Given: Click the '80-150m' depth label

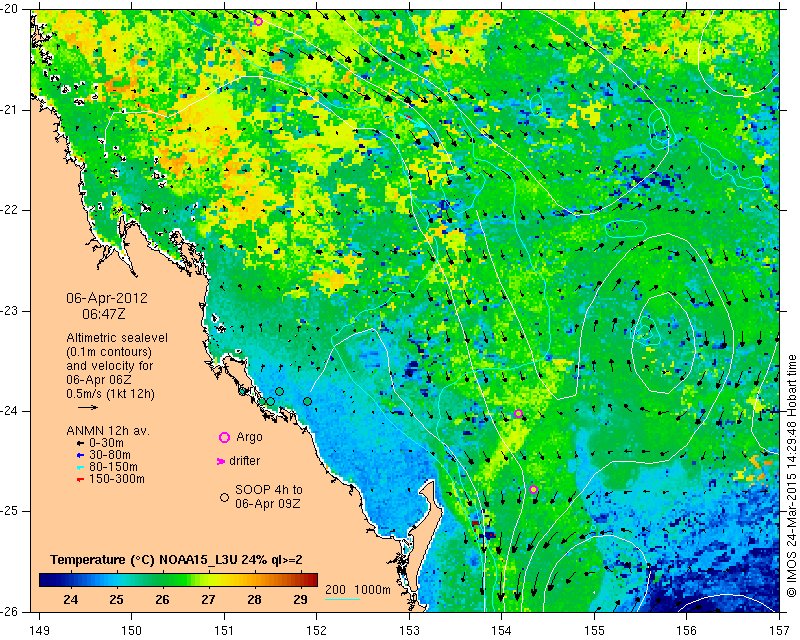Looking at the screenshot, I should (x=113, y=467).
